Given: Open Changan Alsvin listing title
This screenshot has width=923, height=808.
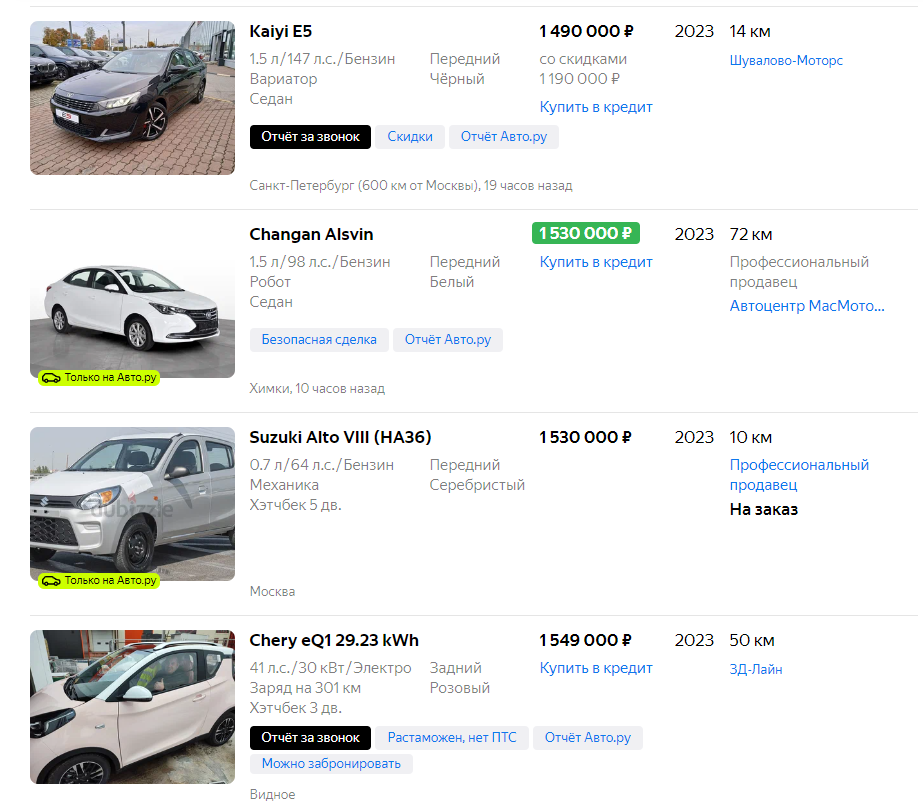Looking at the screenshot, I should pyautogui.click(x=311, y=234).
